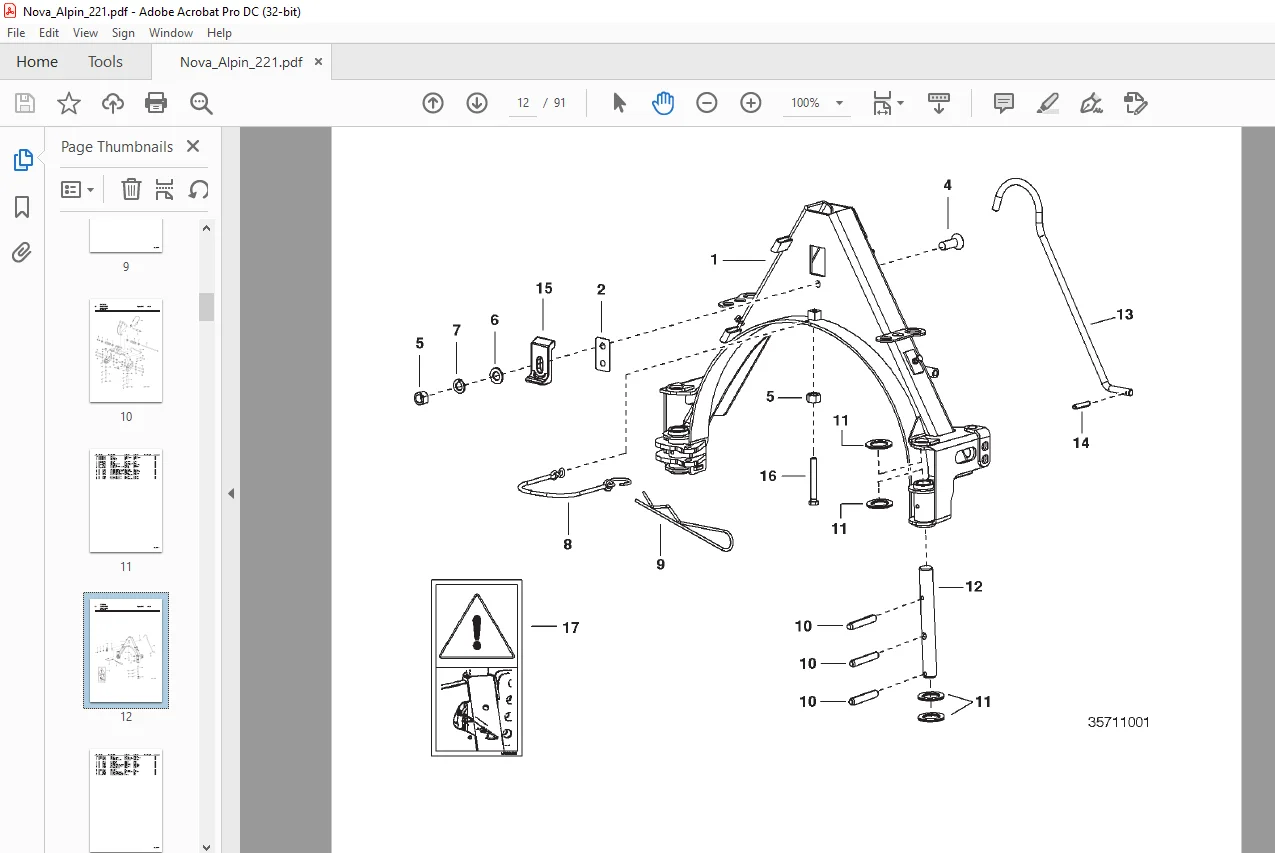Click part label 15 above the bracket

tap(544, 288)
